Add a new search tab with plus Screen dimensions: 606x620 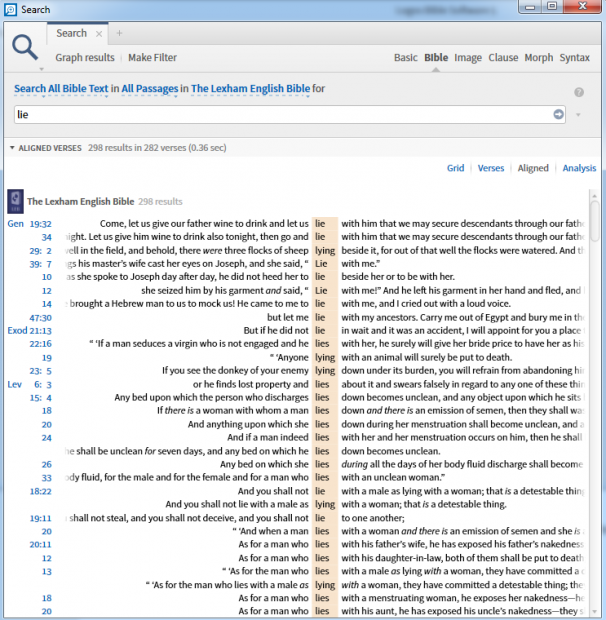[x=119, y=33]
